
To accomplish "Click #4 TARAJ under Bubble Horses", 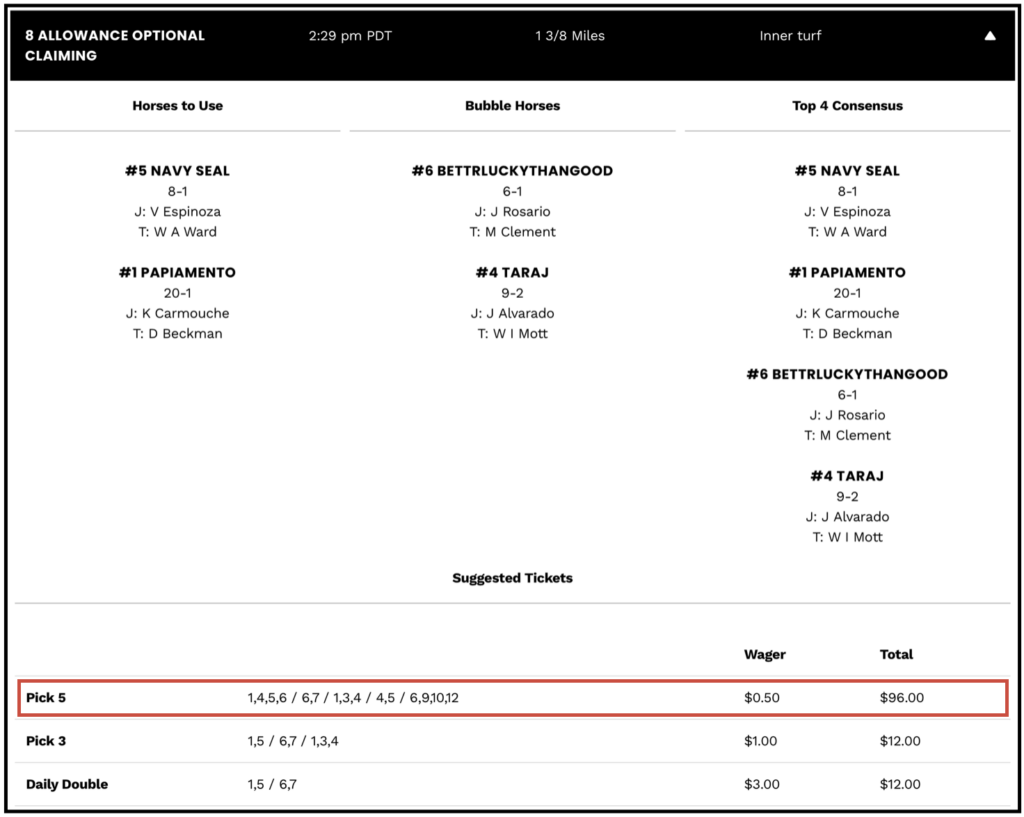I will click(x=513, y=273).
